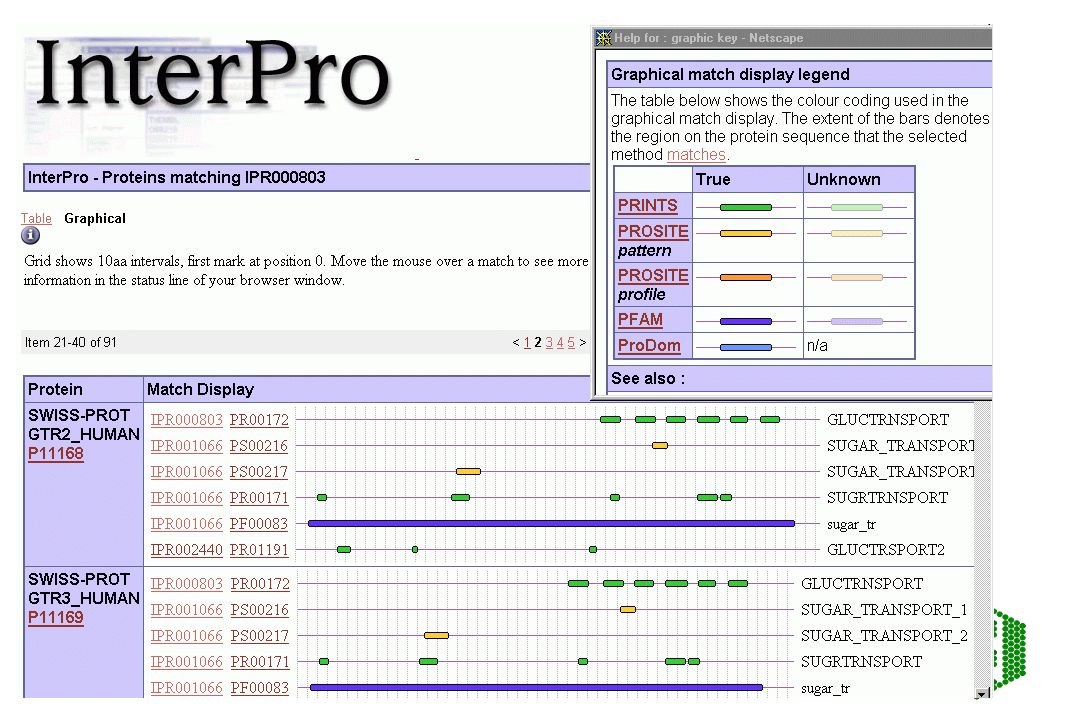Viewport: 1080px width, 720px height.
Task: Click the SUGAR_TRANSPORT_1 label
Action: tap(884, 610)
